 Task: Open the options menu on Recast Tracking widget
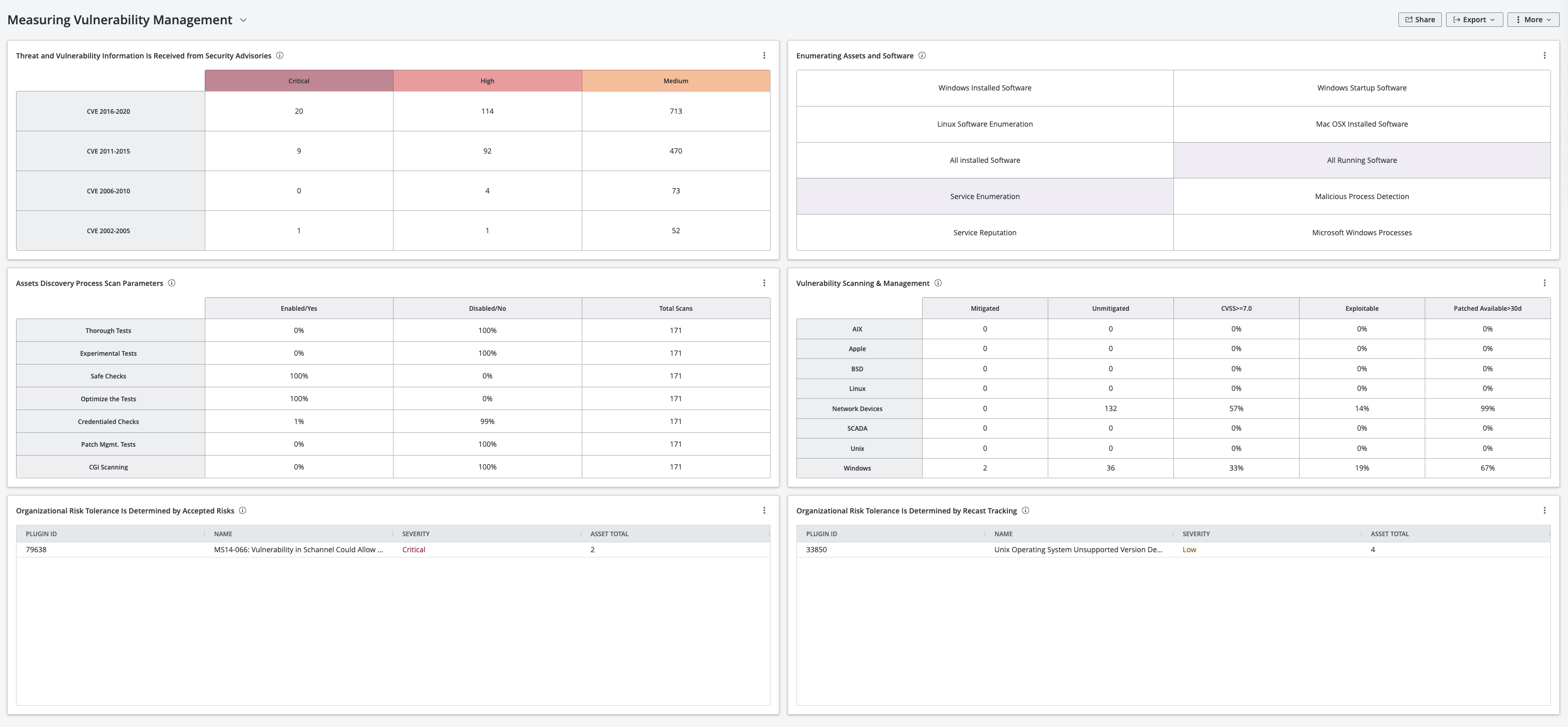1544,510
